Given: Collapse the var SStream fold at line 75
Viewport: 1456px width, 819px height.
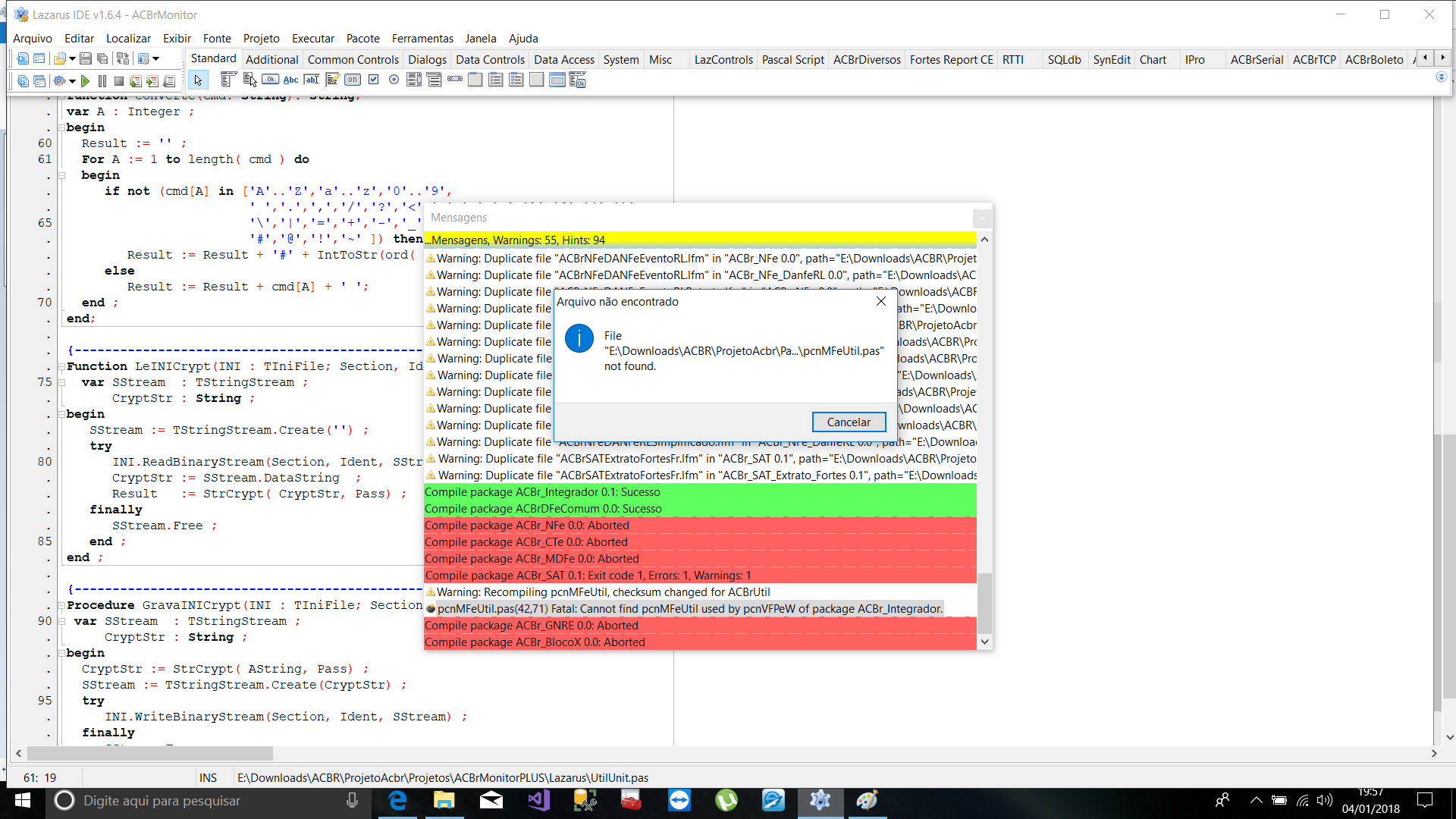Looking at the screenshot, I should (x=61, y=382).
